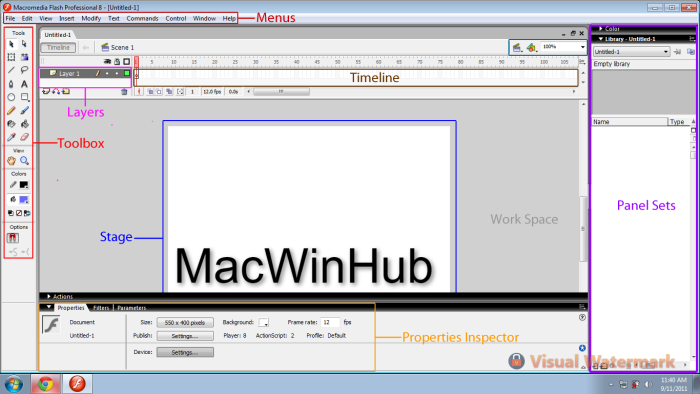Toggle lock dot for Layer 1

pos(117,74)
